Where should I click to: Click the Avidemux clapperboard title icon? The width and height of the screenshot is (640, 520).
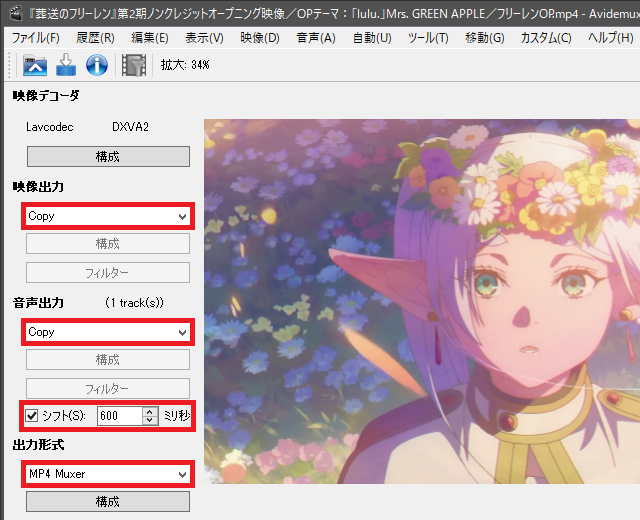point(16,13)
